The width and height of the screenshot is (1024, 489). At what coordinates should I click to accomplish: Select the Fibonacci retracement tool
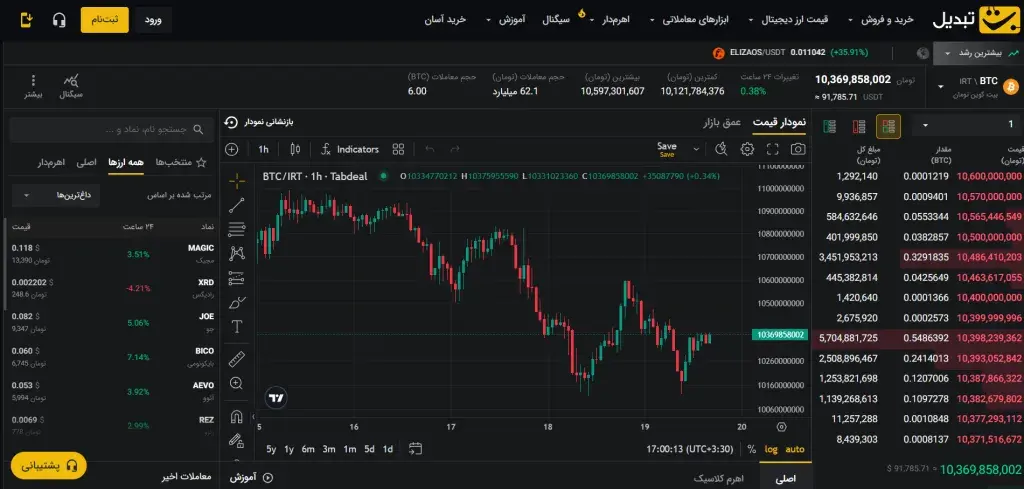[x=237, y=229]
